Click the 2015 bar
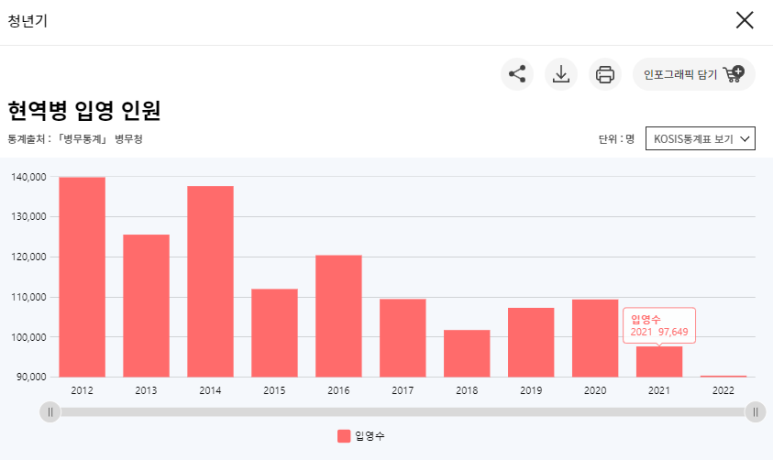This screenshot has height=460, width=773. tap(274, 333)
